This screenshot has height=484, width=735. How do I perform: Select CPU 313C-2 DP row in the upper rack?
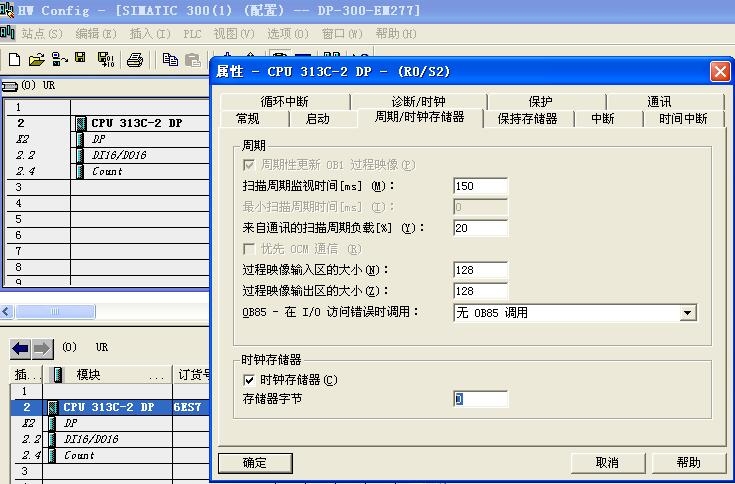108,123
